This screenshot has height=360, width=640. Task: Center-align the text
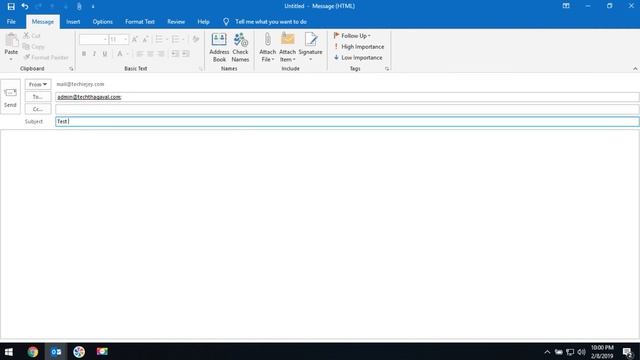pyautogui.click(x=150, y=53)
